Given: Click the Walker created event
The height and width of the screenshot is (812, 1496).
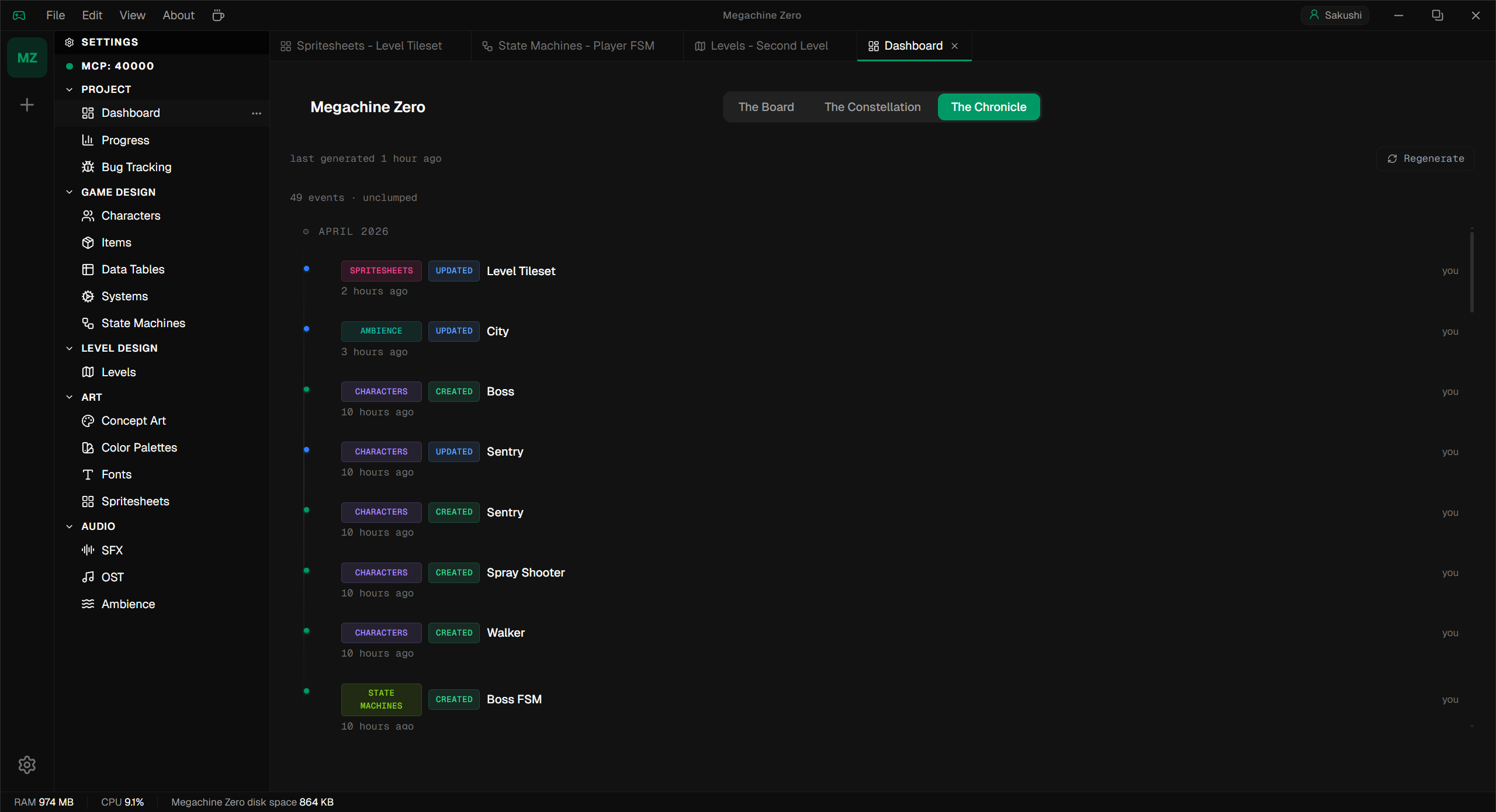Looking at the screenshot, I should (505, 633).
